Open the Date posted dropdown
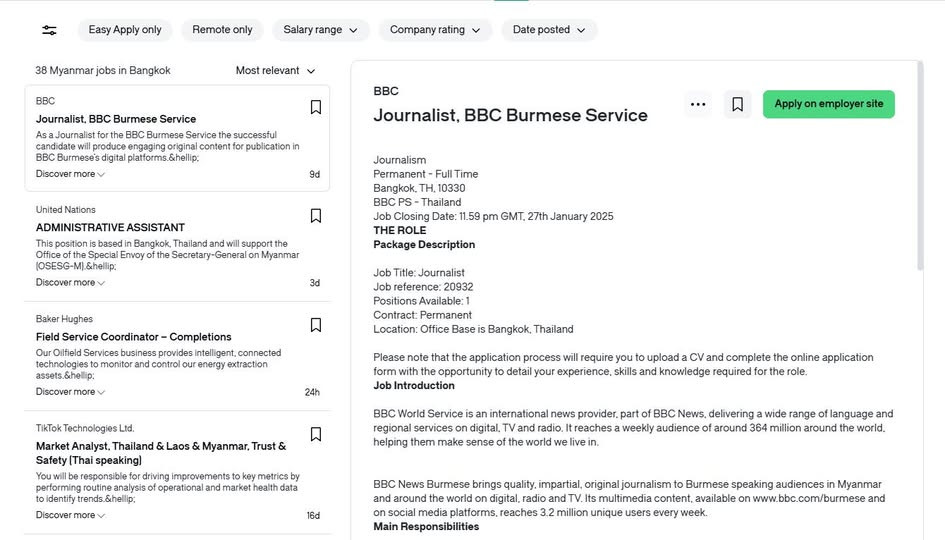Image resolution: width=945 pixels, height=540 pixels. click(549, 30)
